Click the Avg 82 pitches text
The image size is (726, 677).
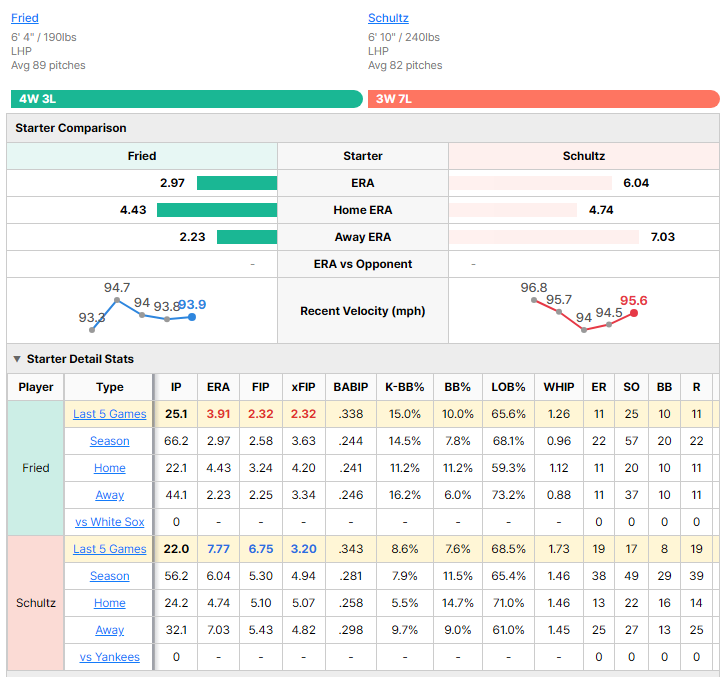tap(405, 65)
